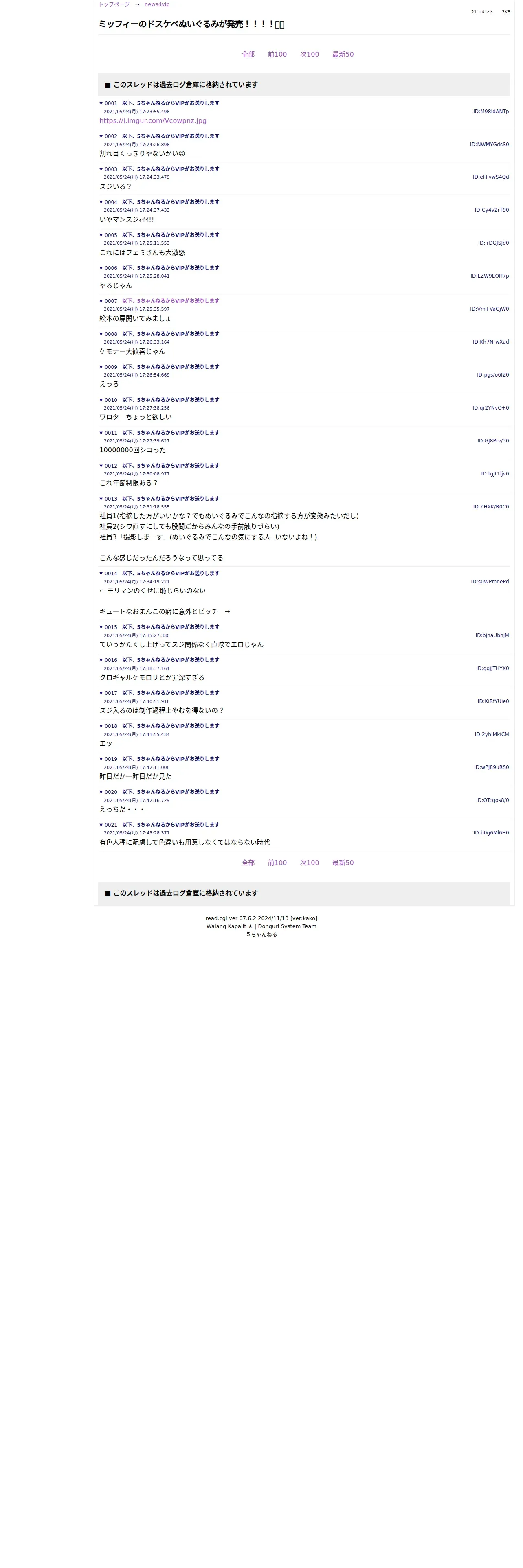Open the i.imgur.com/Vcowpnz.jpg image link
Screen dimensions: 523x1568
click(153, 120)
